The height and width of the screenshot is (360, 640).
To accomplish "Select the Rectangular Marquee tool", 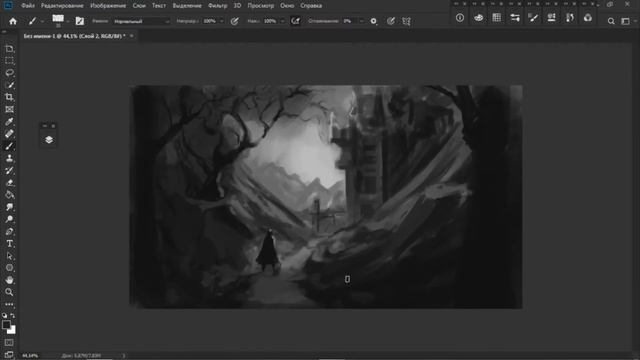I will point(9,61).
